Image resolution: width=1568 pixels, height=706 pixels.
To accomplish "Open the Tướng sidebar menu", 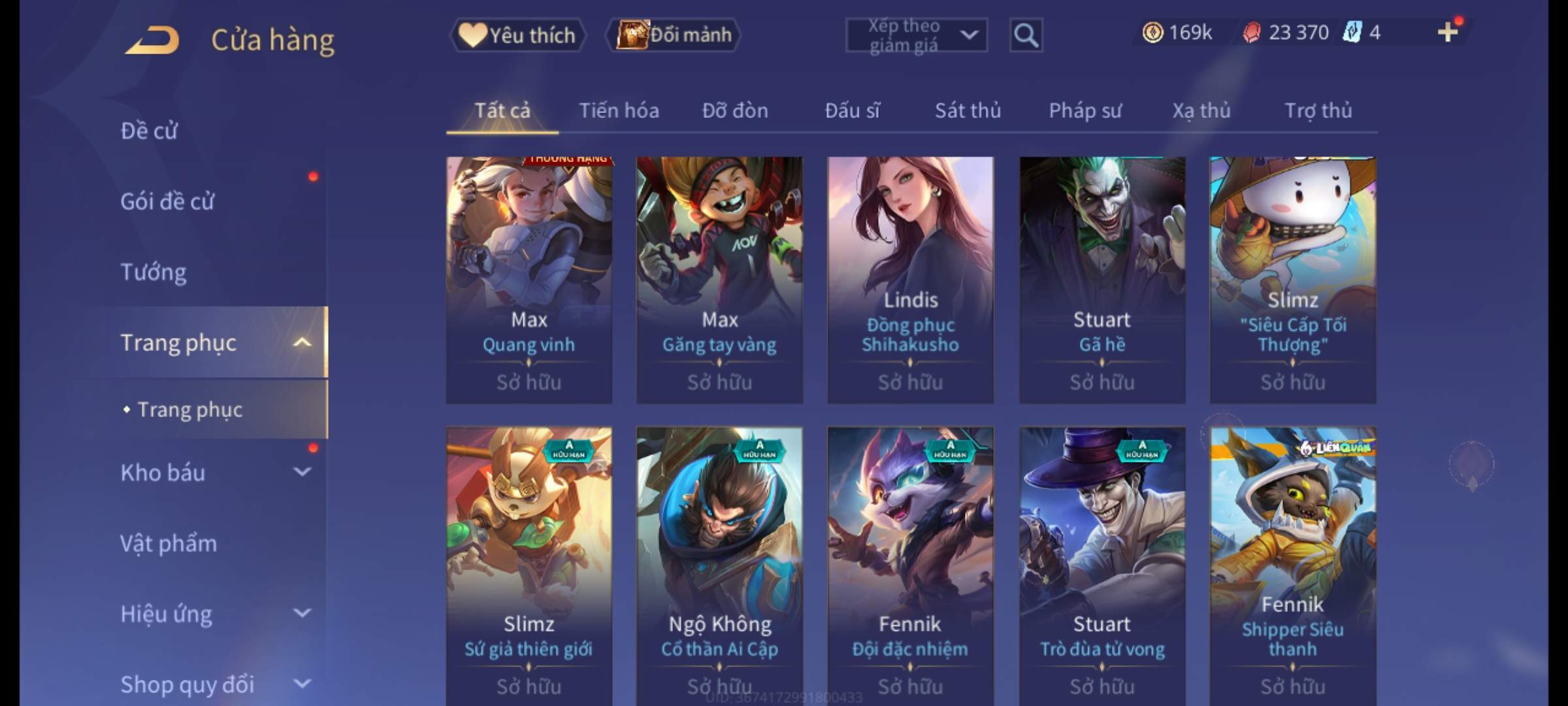I will pos(154,271).
